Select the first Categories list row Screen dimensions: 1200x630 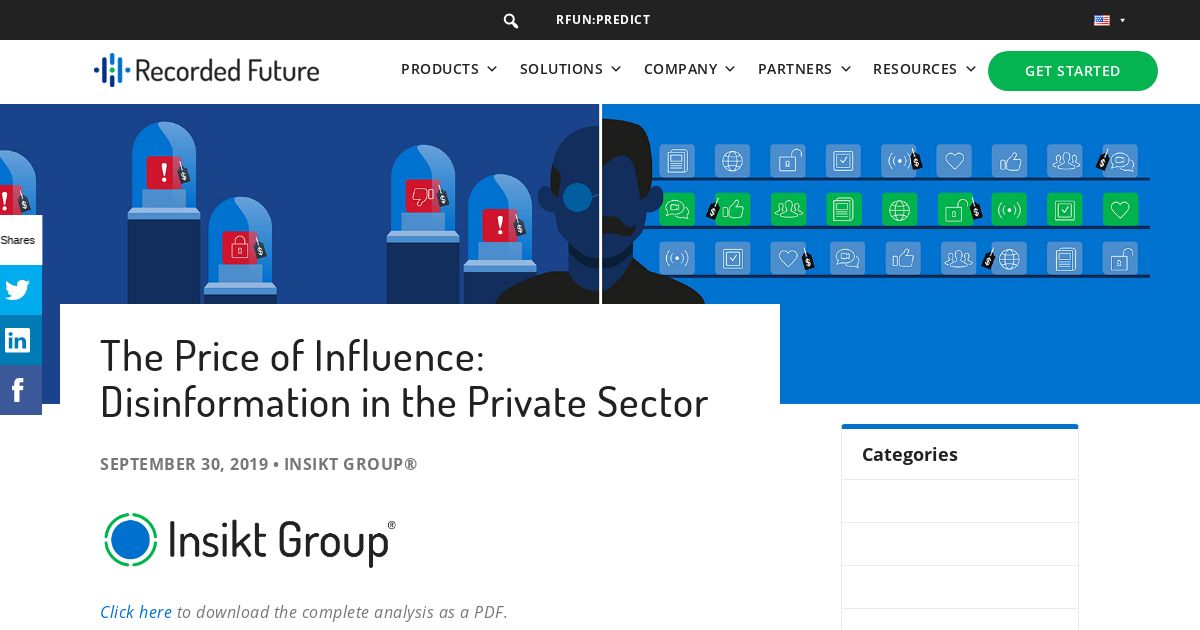[960, 501]
